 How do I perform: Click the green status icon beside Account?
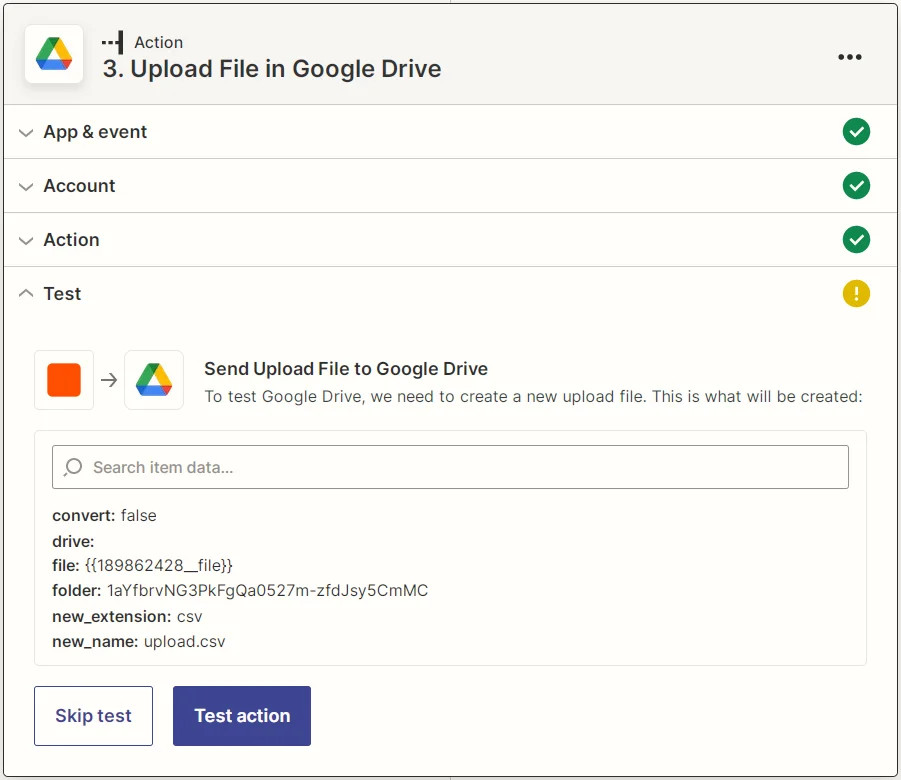(856, 185)
